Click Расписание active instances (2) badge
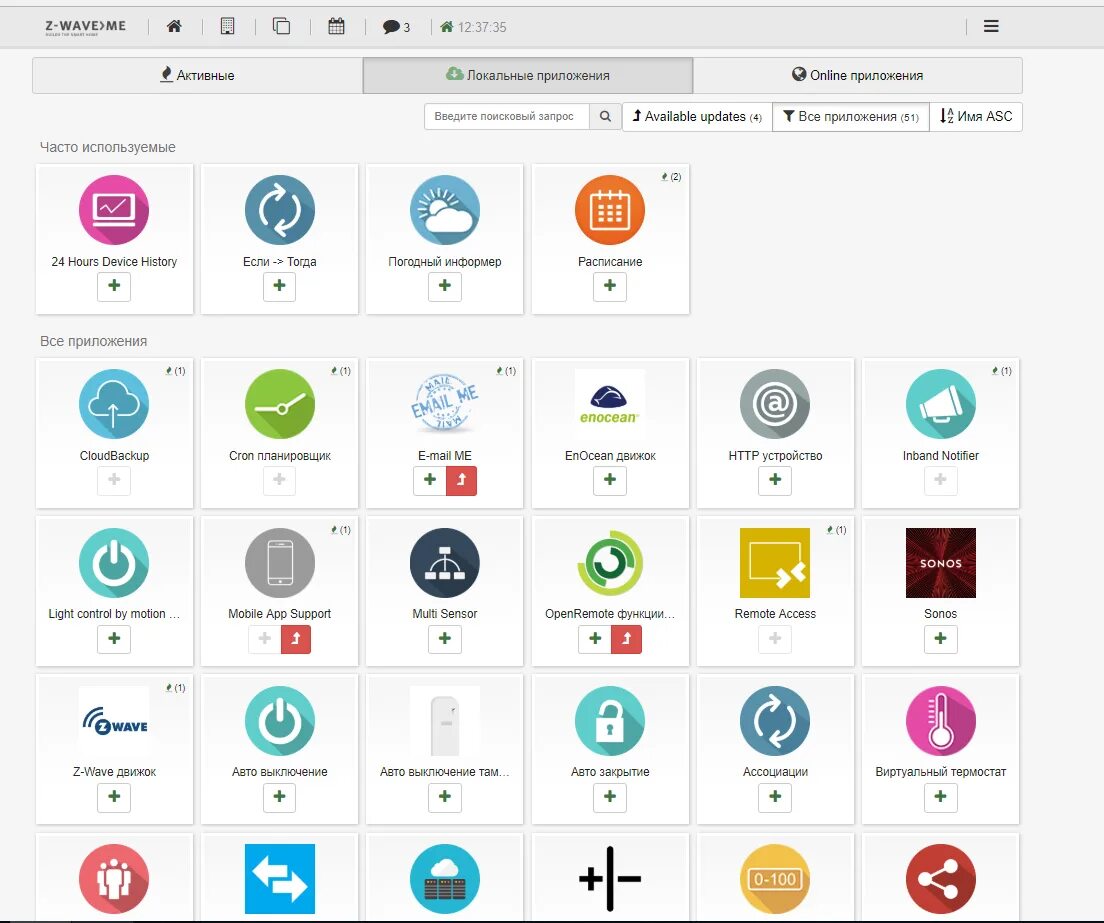The height and width of the screenshot is (923, 1104). (671, 177)
